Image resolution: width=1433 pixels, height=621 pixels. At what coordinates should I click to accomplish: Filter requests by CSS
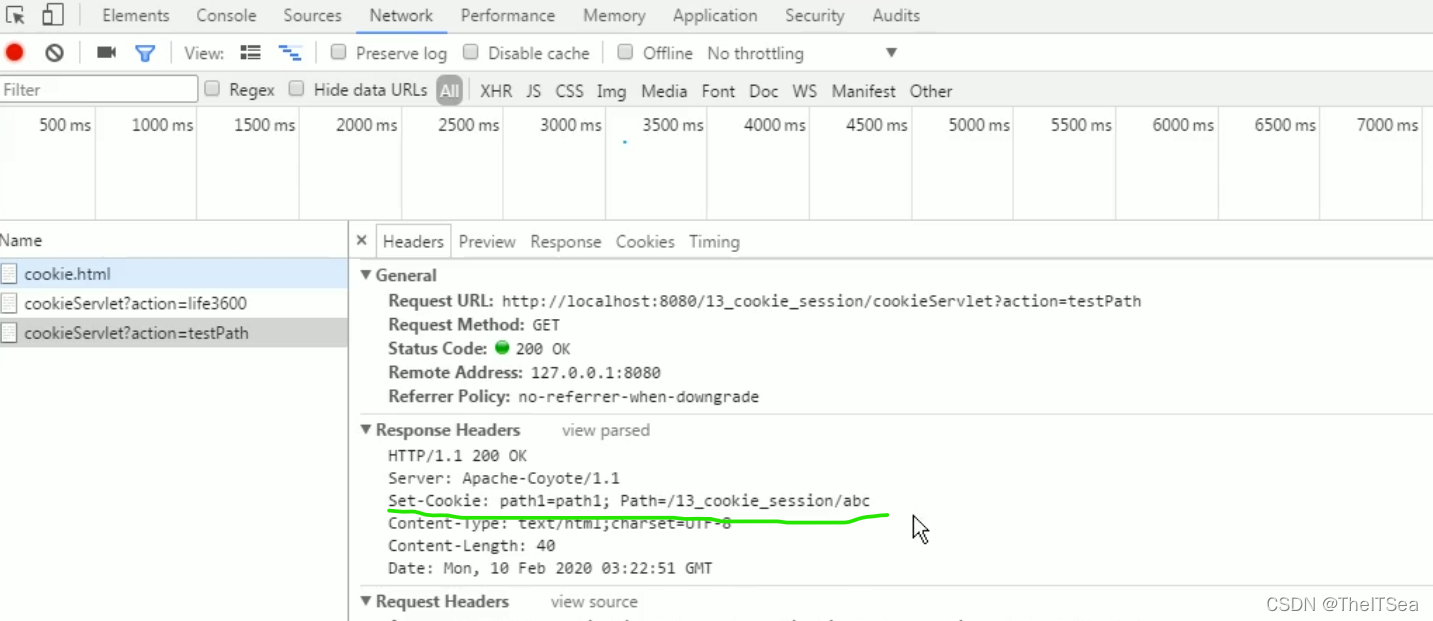coord(569,91)
